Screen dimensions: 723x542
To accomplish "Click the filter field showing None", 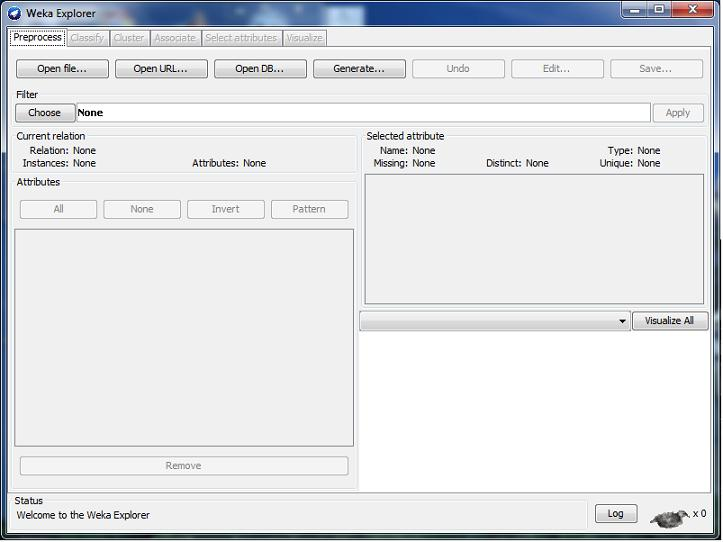I will [x=363, y=113].
